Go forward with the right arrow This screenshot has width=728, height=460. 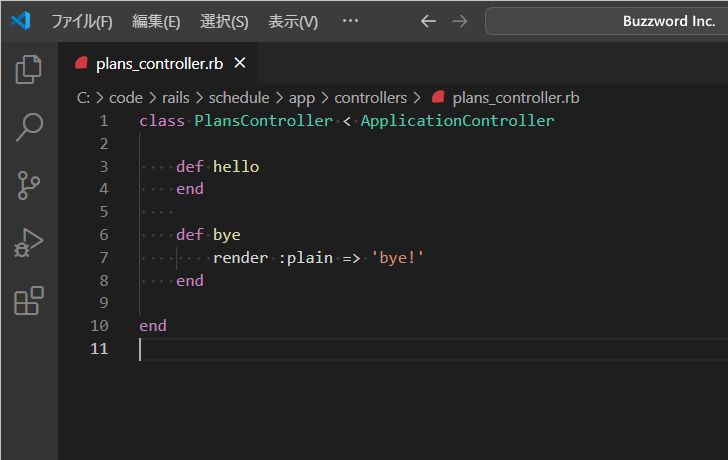tap(460, 21)
